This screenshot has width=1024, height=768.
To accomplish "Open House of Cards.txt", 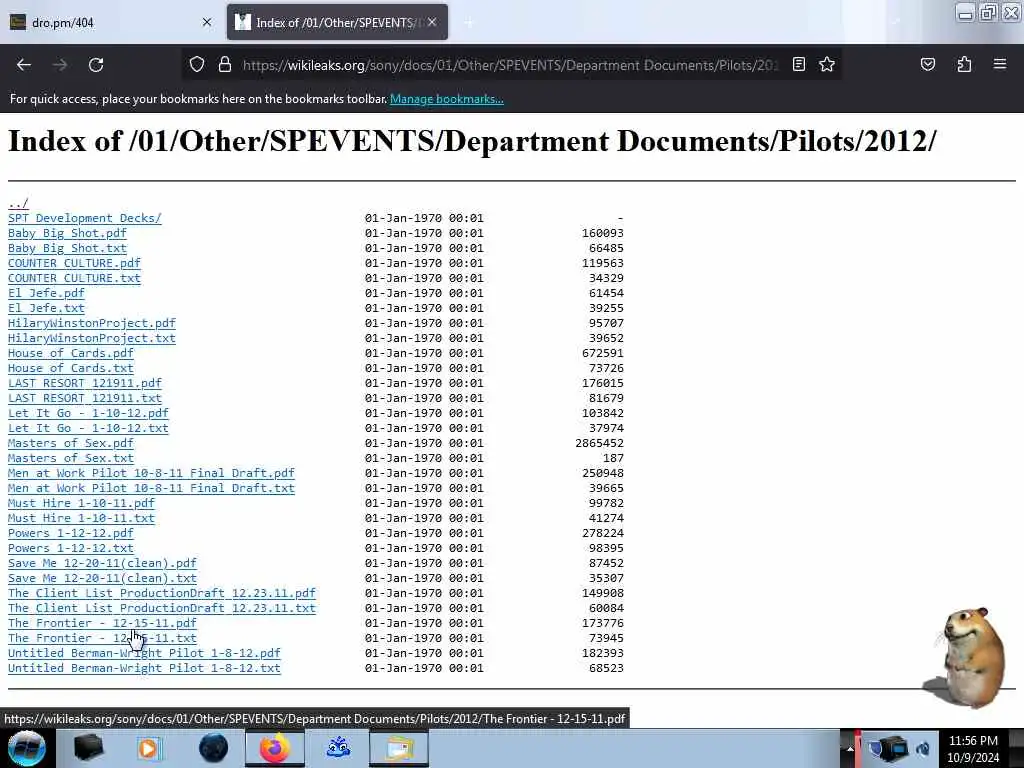I will pyautogui.click(x=71, y=368).
